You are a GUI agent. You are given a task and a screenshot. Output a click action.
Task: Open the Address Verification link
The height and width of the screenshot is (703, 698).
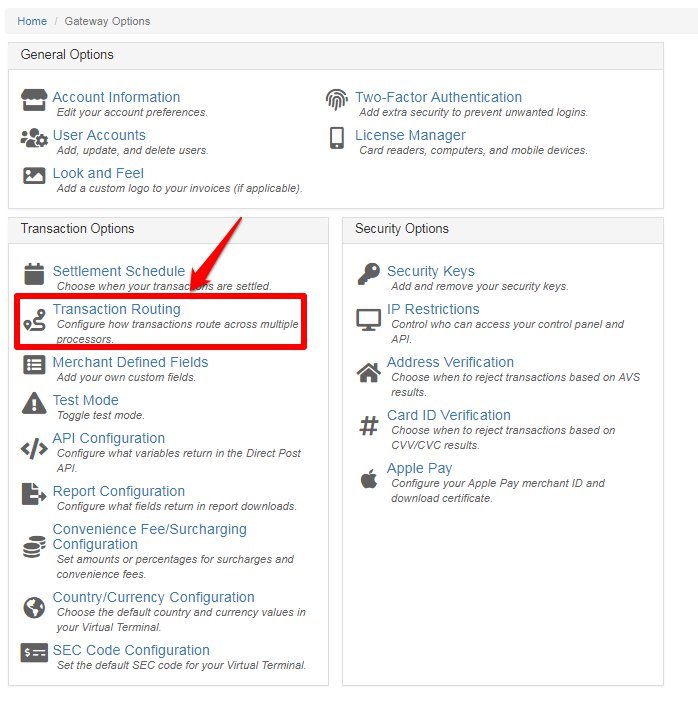tap(450, 362)
